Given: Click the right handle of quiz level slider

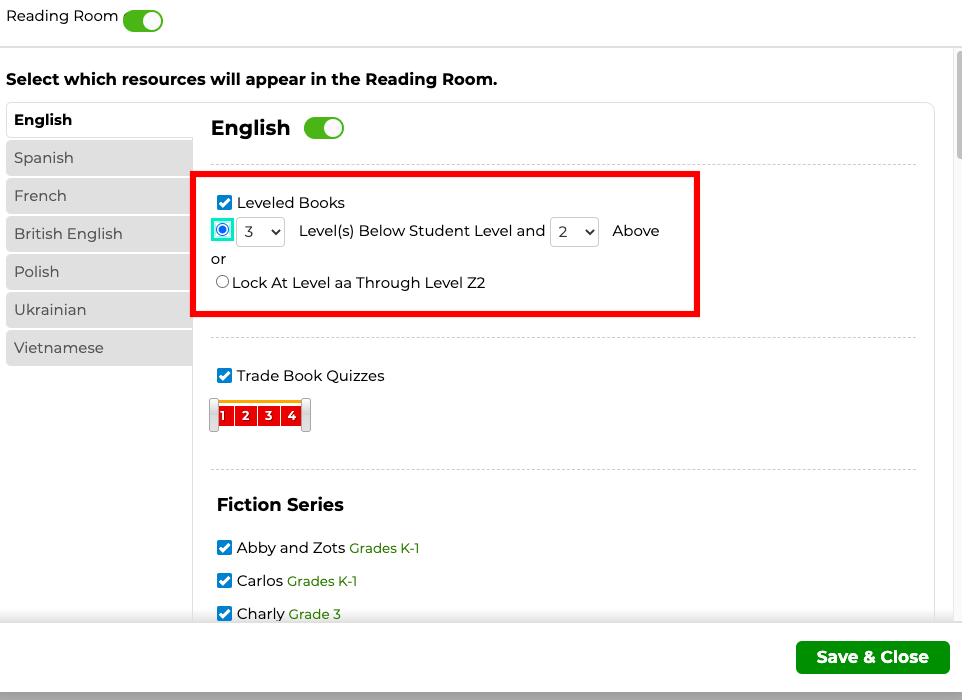Looking at the screenshot, I should pyautogui.click(x=306, y=415).
